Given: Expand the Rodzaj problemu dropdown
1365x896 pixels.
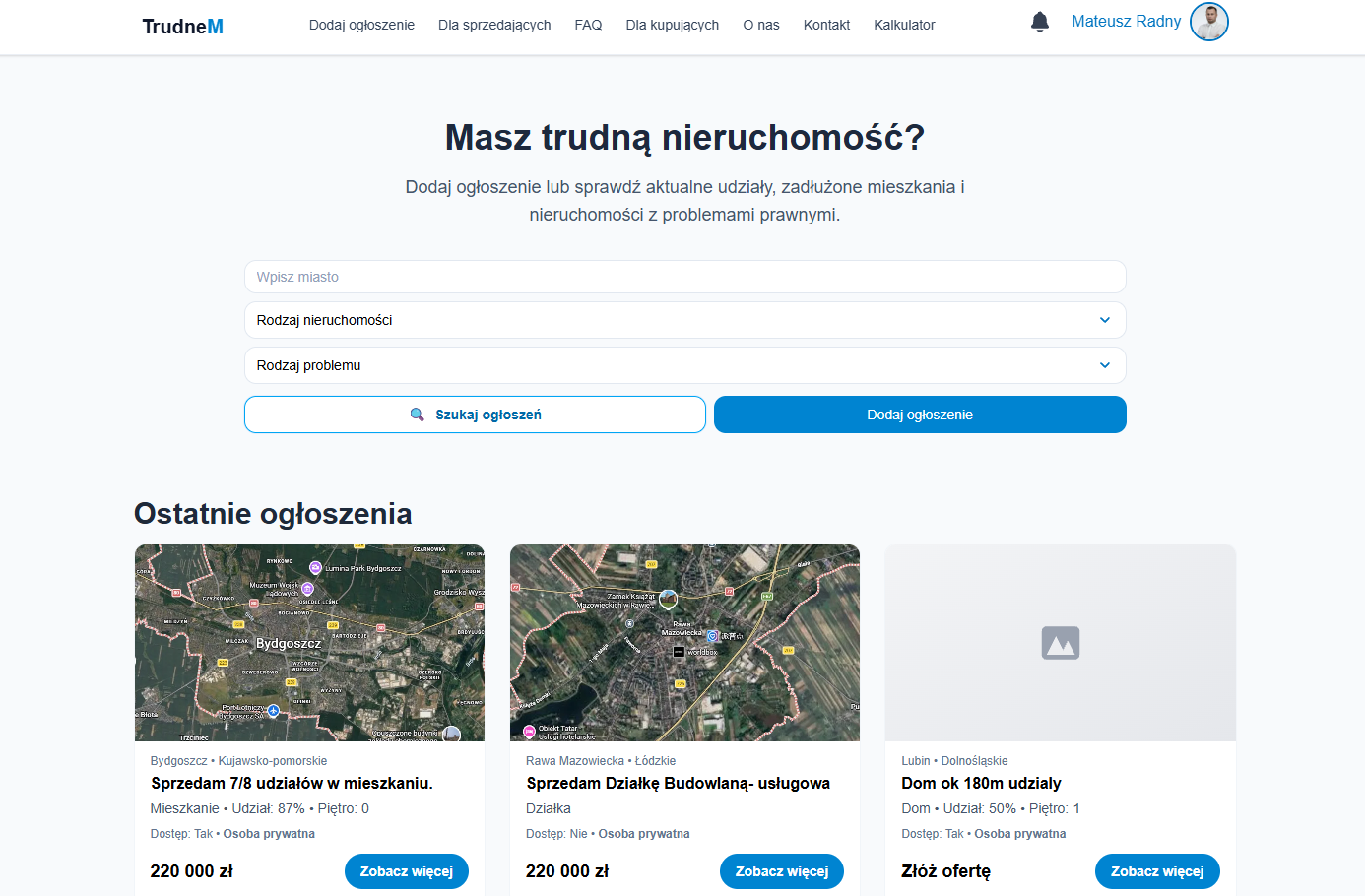Looking at the screenshot, I should [x=685, y=365].
